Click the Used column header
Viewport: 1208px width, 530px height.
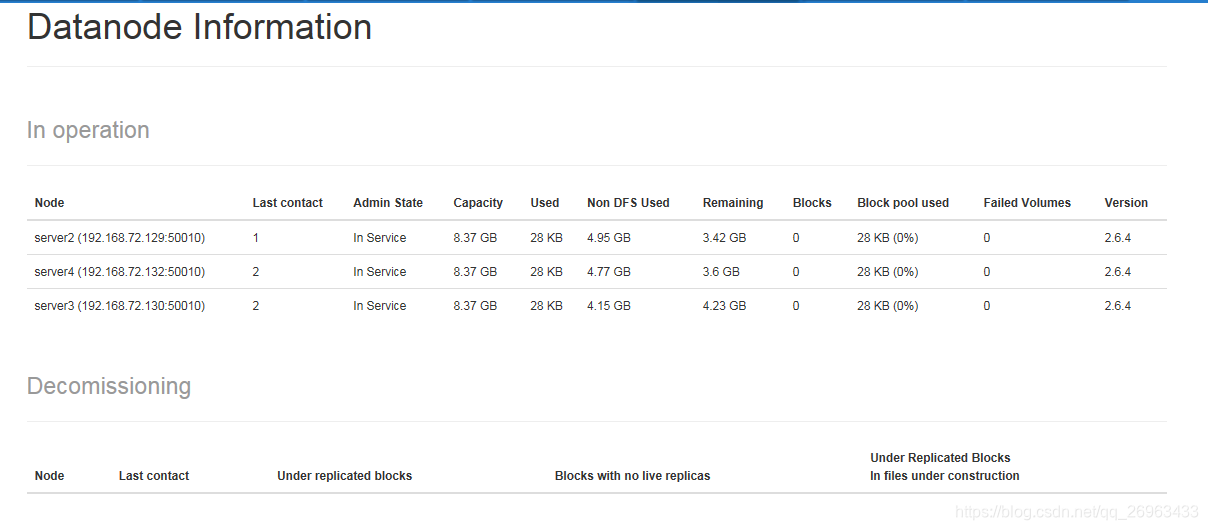tap(545, 203)
